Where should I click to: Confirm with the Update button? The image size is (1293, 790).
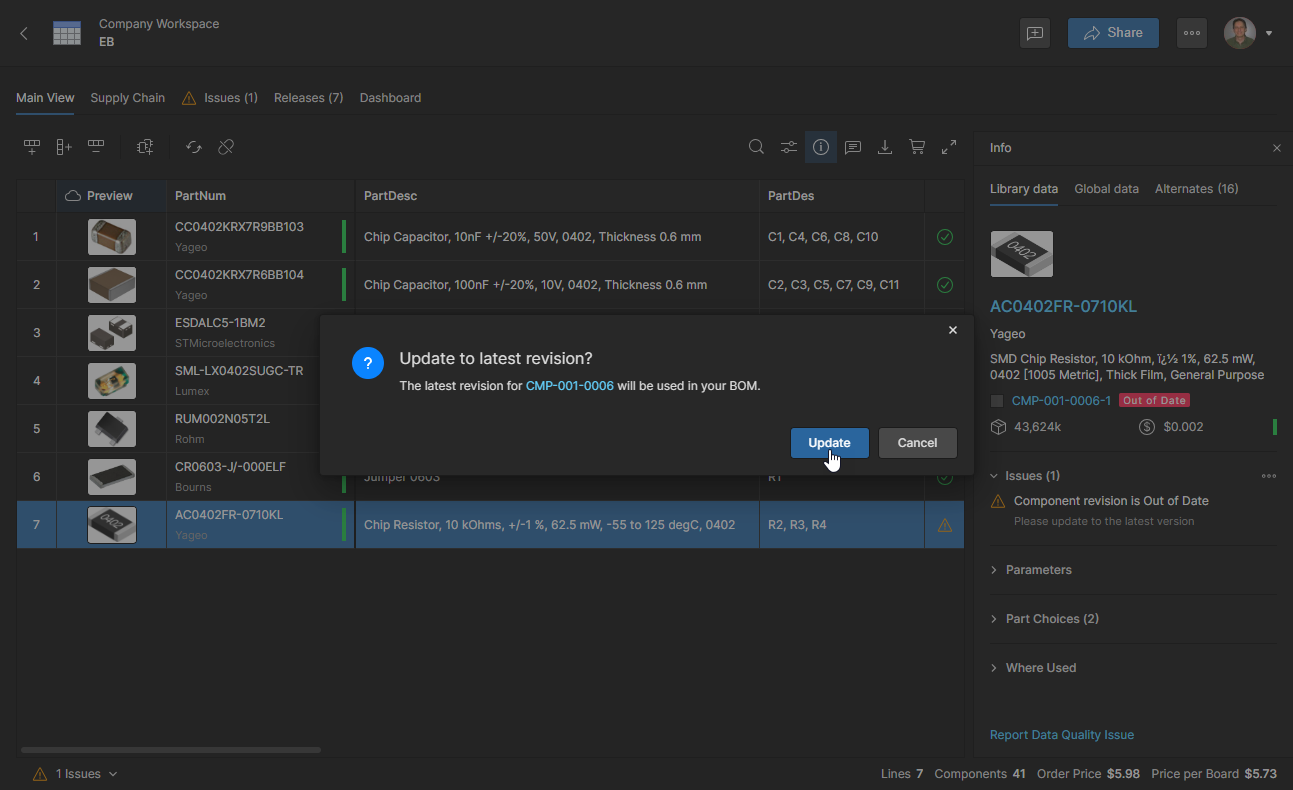(x=829, y=443)
